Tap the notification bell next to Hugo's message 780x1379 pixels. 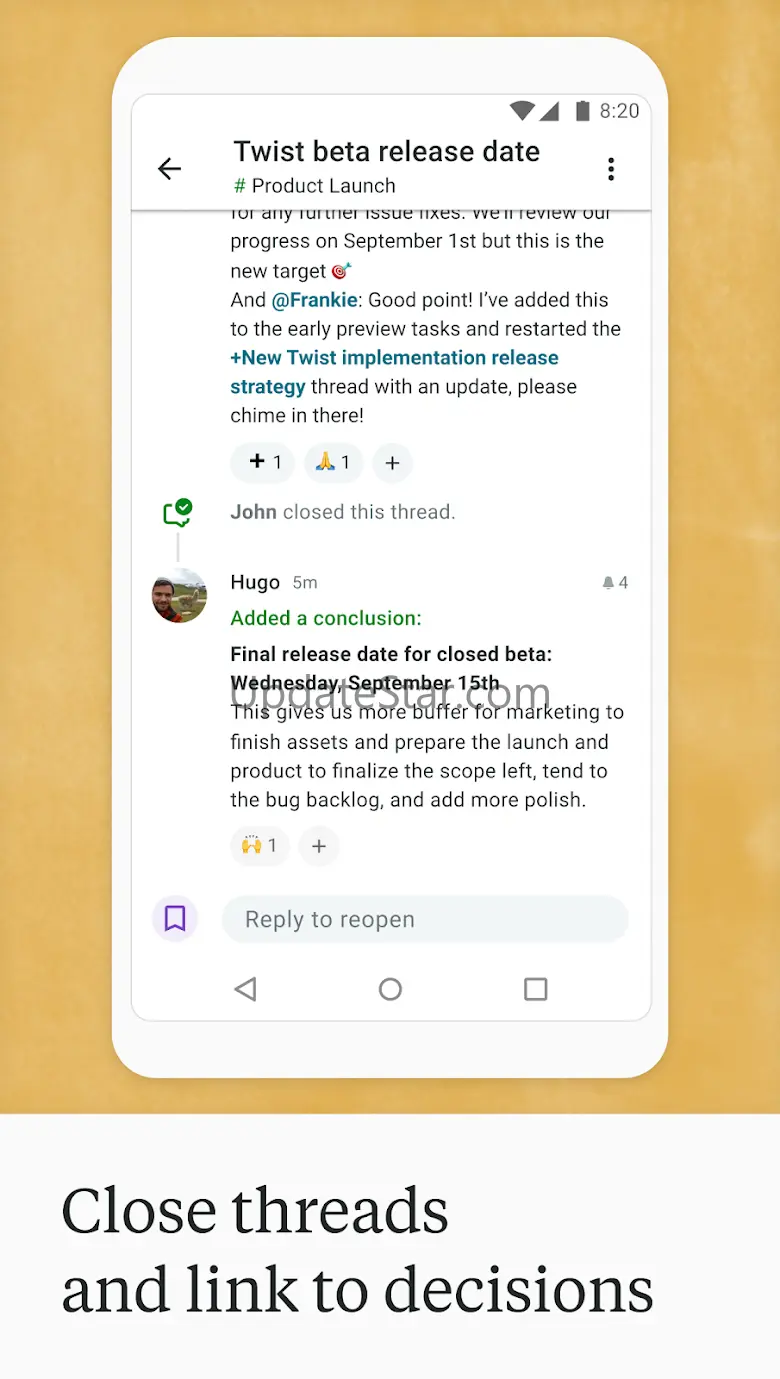click(608, 582)
